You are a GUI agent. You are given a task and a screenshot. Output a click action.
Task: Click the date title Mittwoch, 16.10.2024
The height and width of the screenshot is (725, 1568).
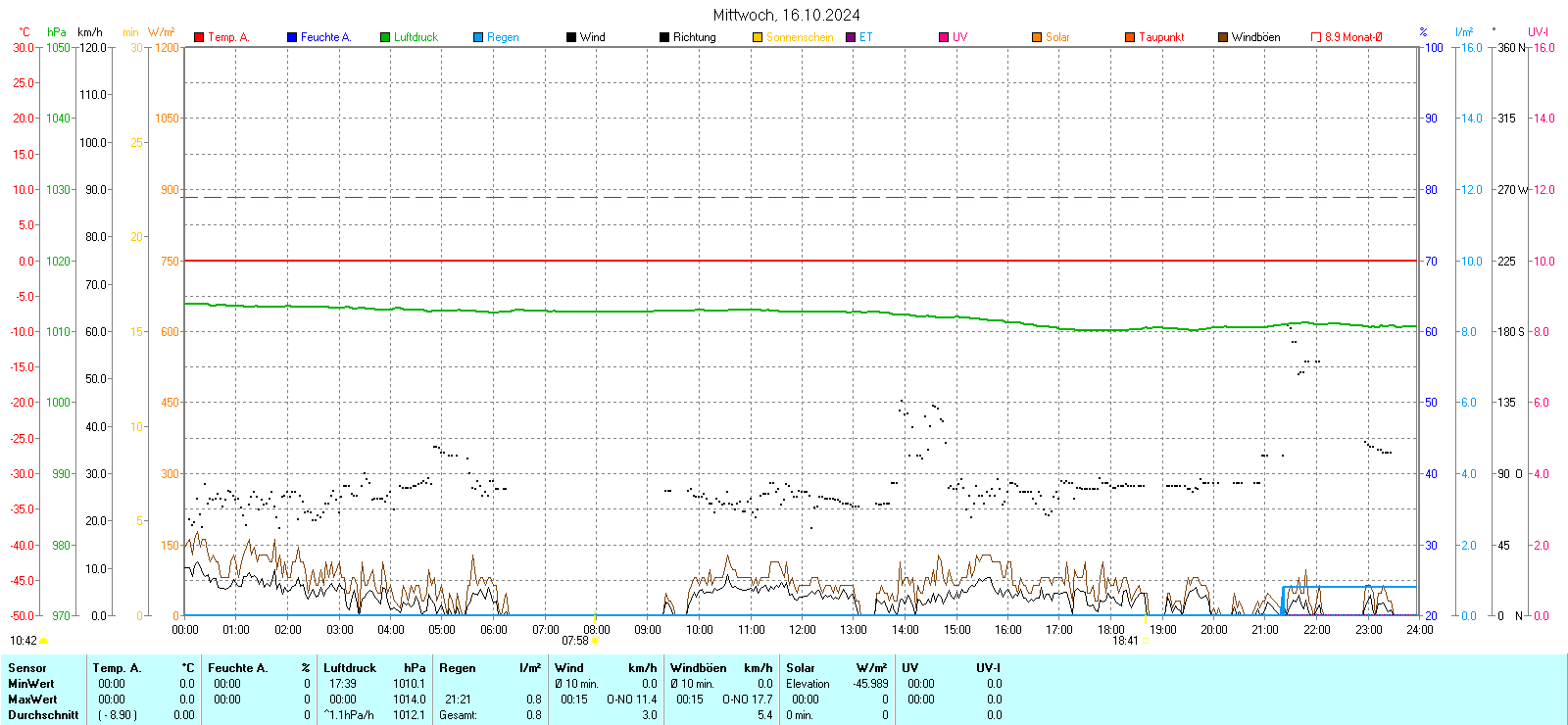pos(786,15)
